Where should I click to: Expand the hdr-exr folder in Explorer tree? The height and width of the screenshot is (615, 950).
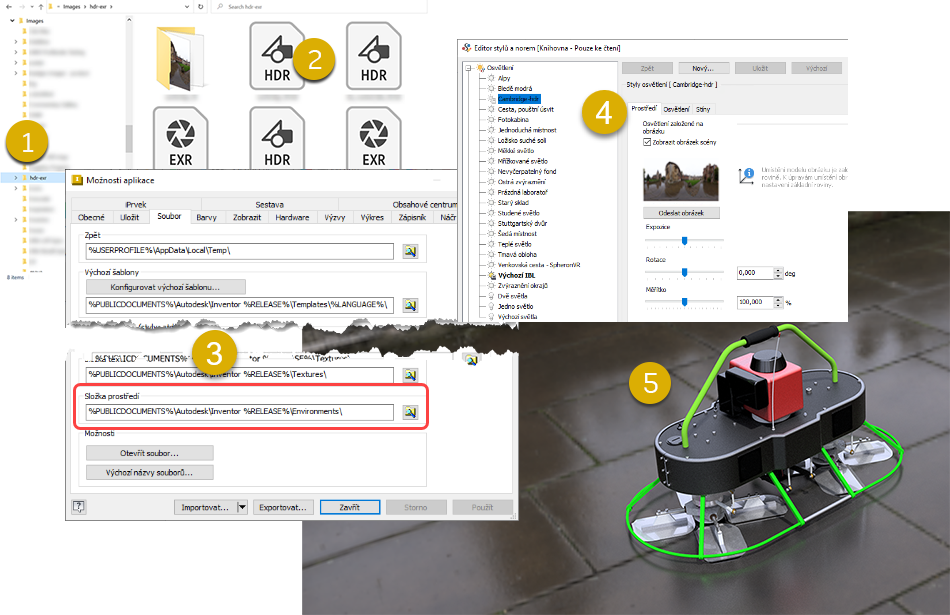(x=16, y=178)
